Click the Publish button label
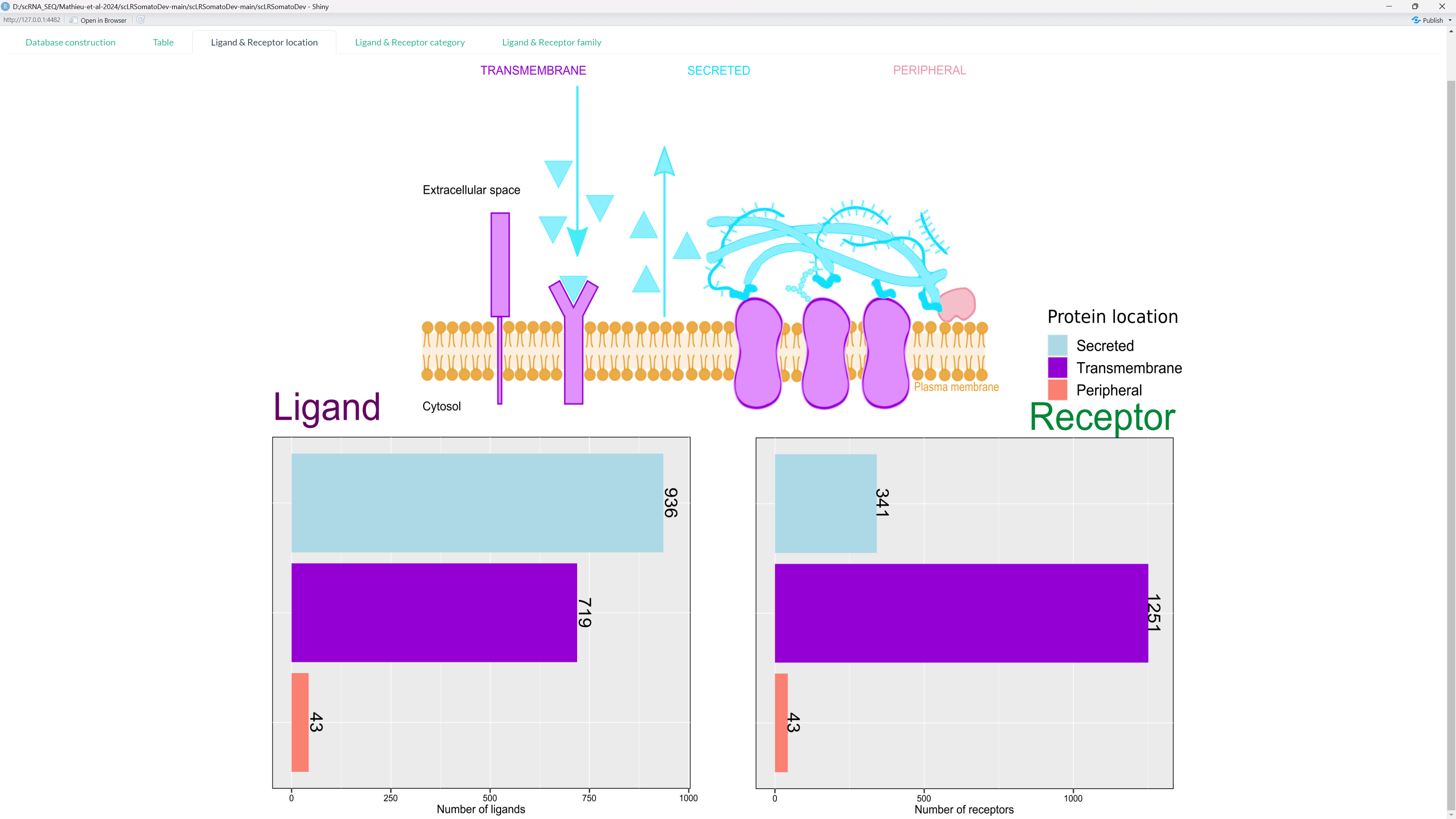Viewport: 1456px width, 819px height. coord(1433,20)
